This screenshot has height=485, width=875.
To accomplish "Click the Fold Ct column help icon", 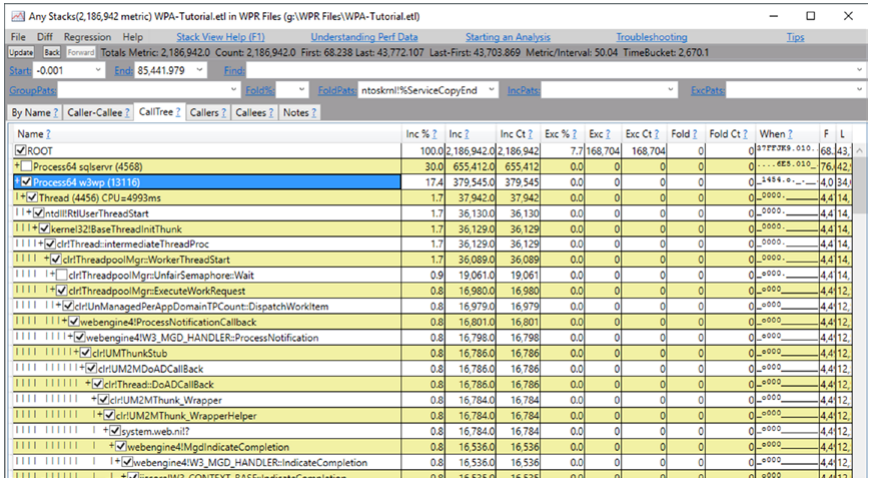I will tap(744, 134).
